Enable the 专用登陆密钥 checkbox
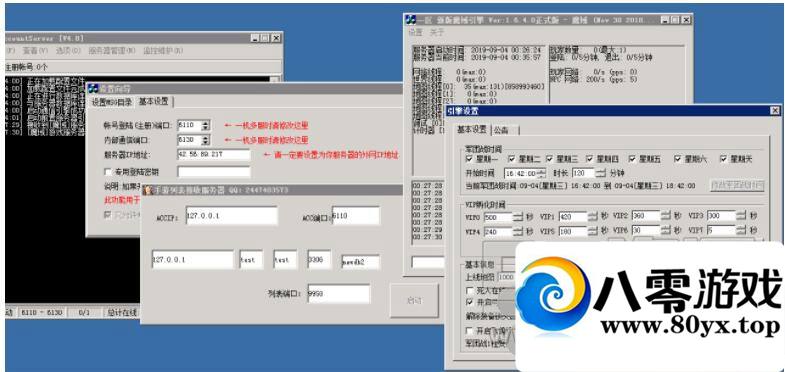785x372 pixels. click(x=108, y=172)
